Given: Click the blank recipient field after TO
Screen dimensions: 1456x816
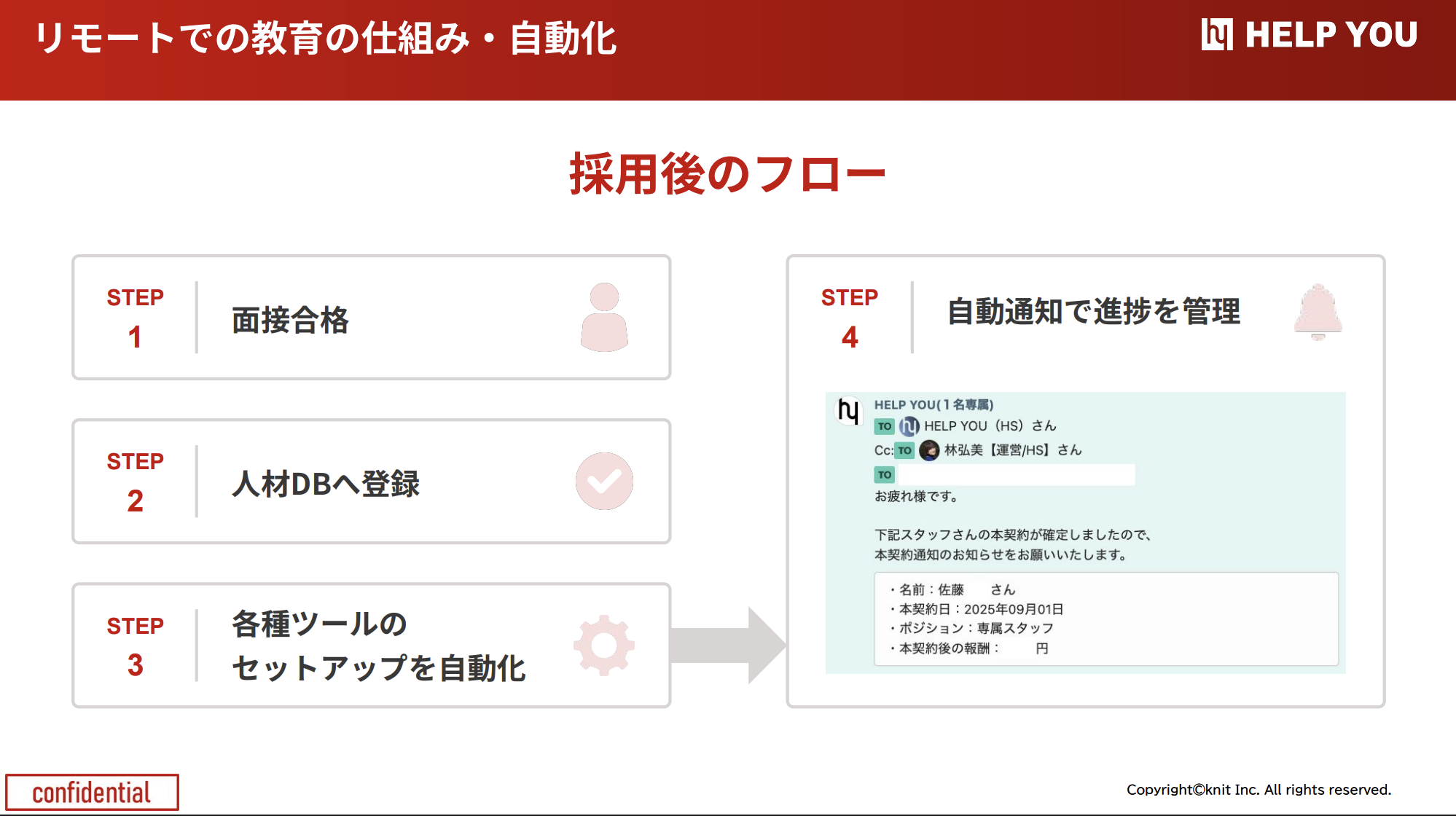Looking at the screenshot, I should pos(1017,475).
